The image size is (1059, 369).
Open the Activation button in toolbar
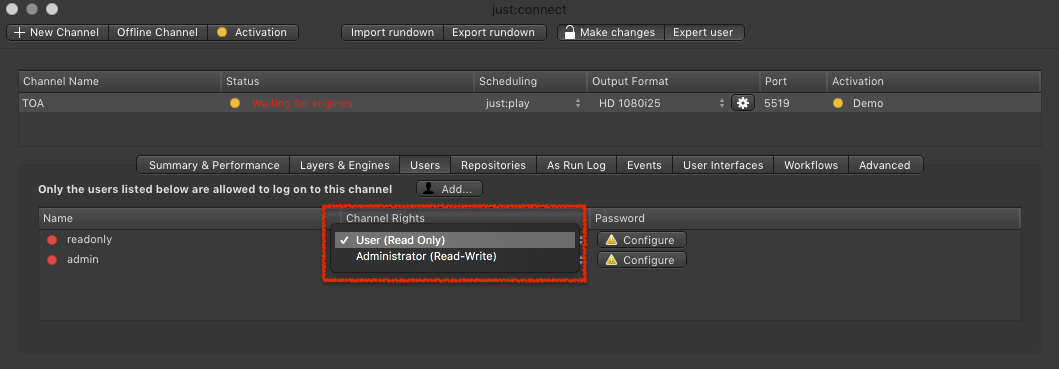253,32
